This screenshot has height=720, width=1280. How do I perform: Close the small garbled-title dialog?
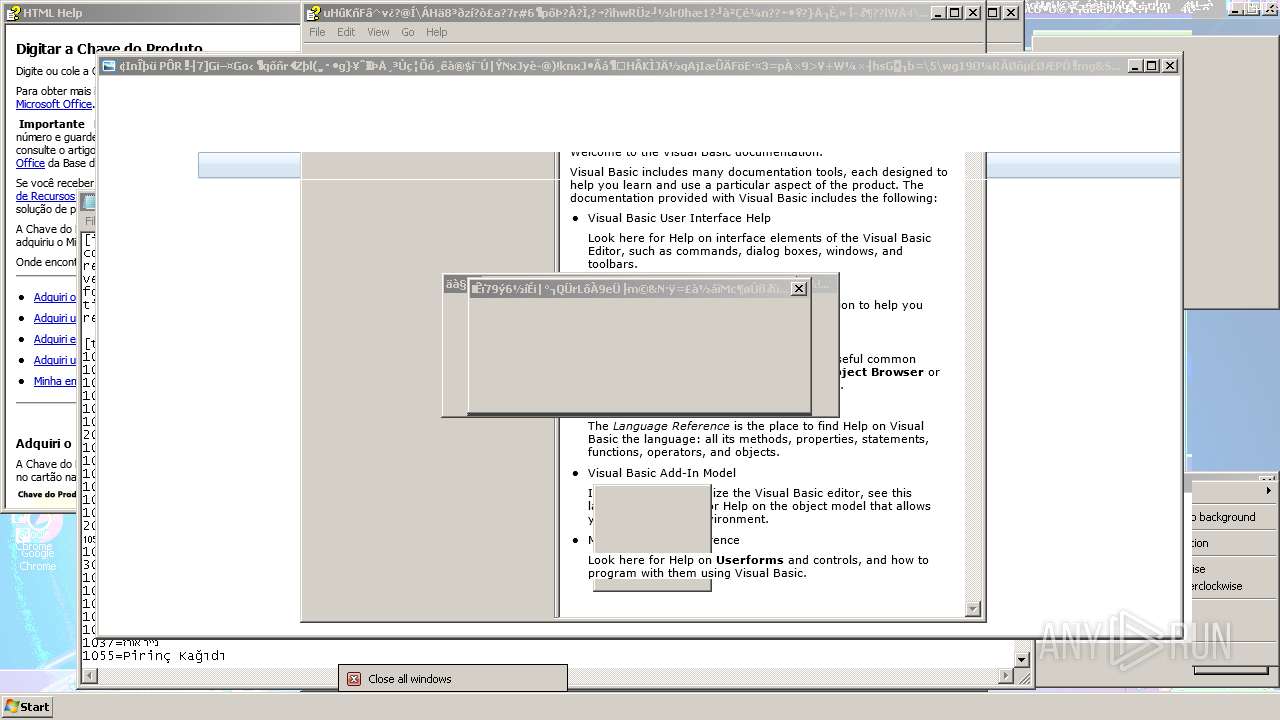coord(798,289)
